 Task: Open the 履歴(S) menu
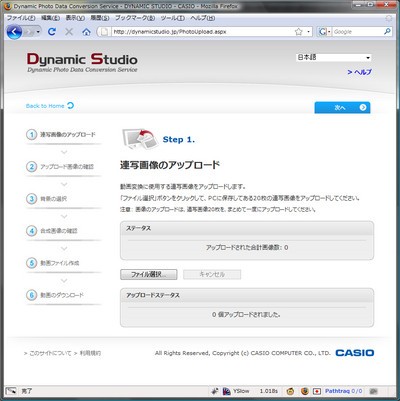pos(100,18)
